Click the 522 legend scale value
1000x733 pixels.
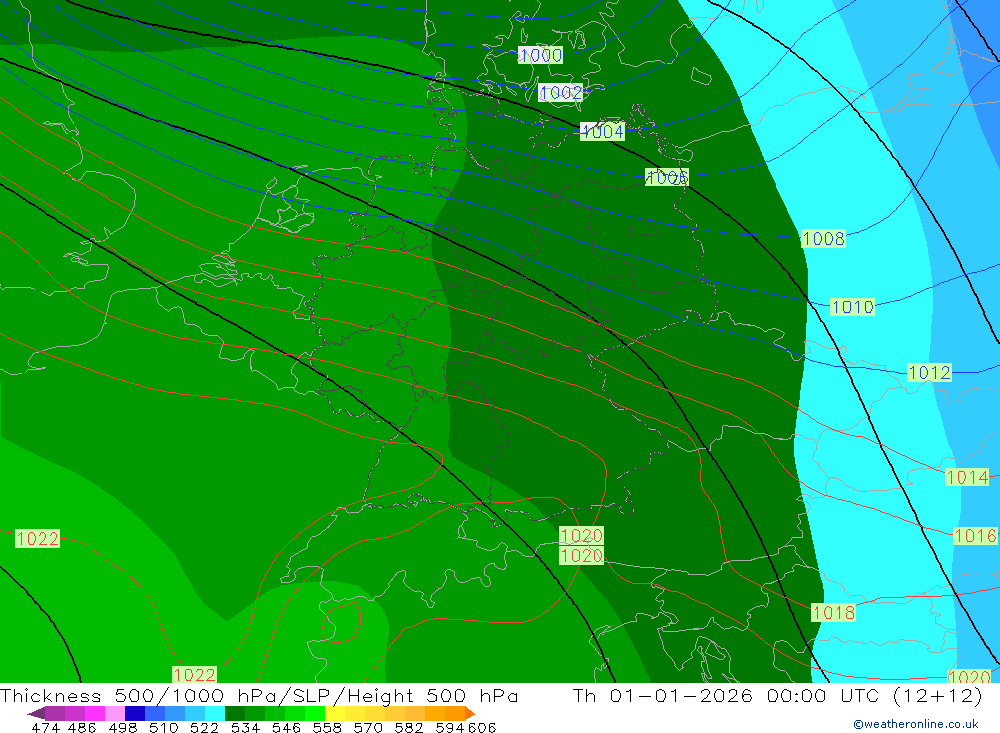(x=204, y=728)
